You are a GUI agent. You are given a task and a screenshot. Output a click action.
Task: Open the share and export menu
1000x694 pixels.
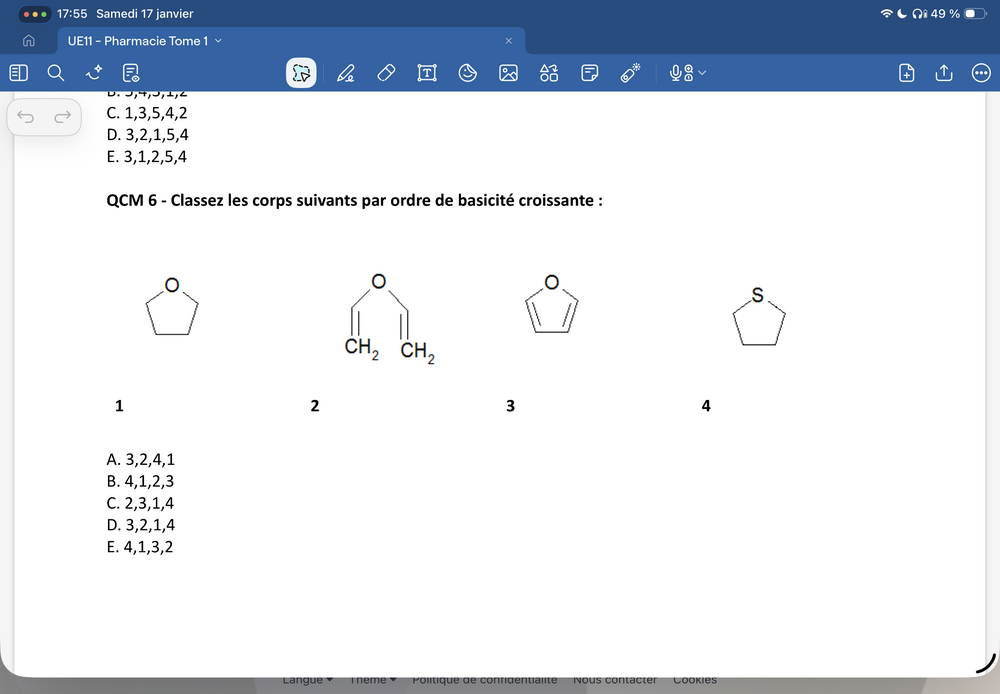[943, 72]
